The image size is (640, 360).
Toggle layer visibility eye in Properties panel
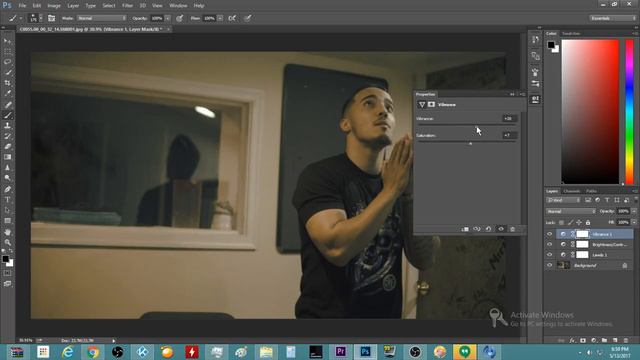point(501,229)
